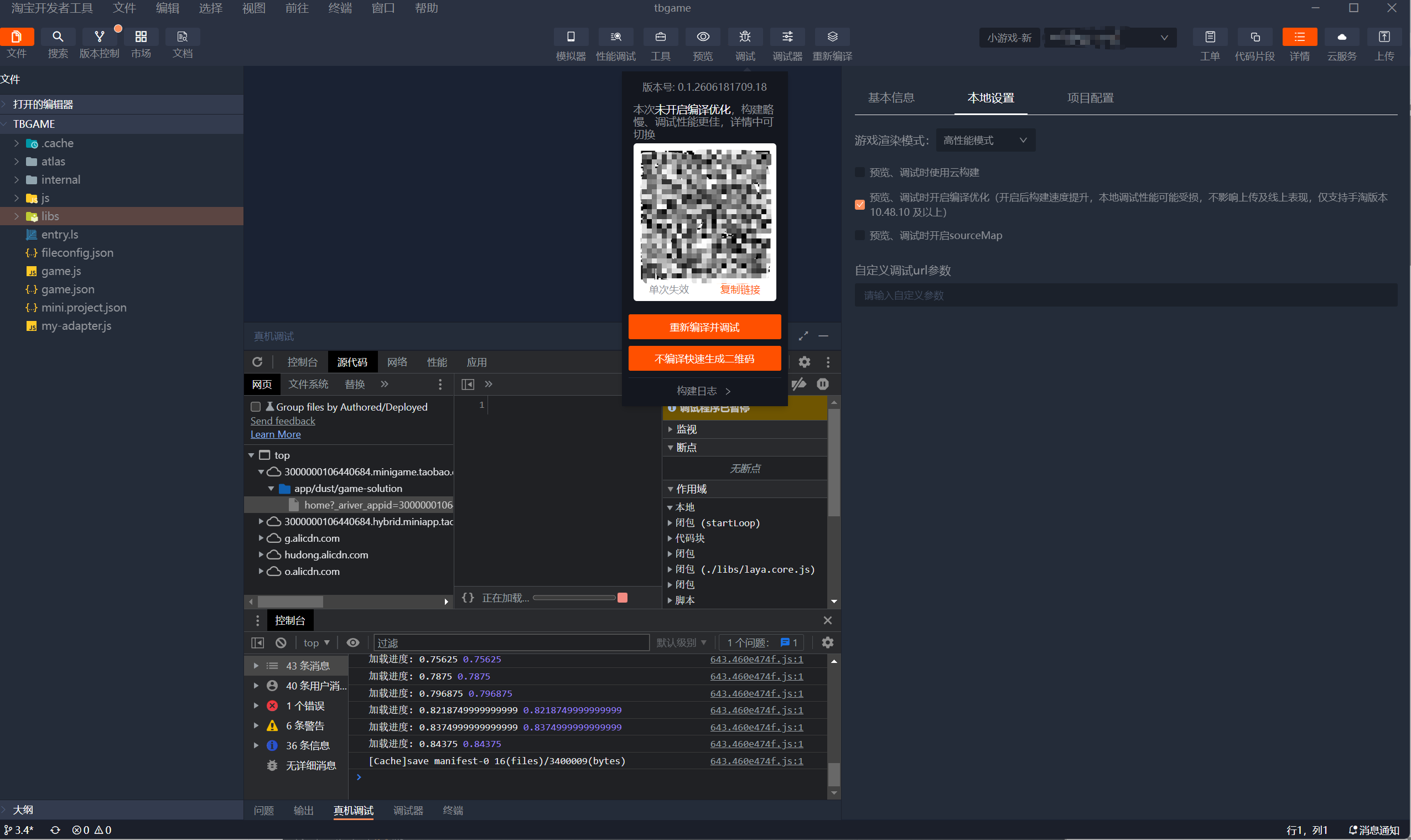Expand the libs folder
This screenshot has width=1411, height=840.
(x=17, y=217)
